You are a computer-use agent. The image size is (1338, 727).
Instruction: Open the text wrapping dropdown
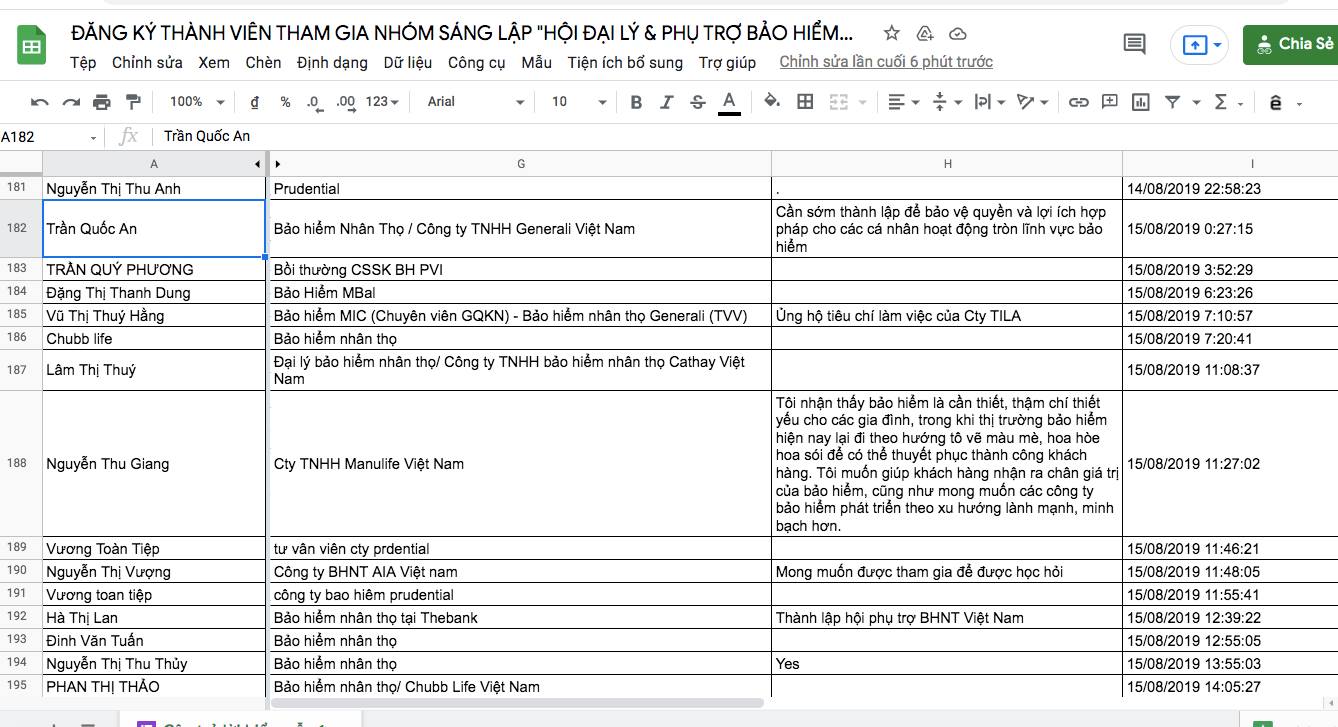(x=989, y=102)
